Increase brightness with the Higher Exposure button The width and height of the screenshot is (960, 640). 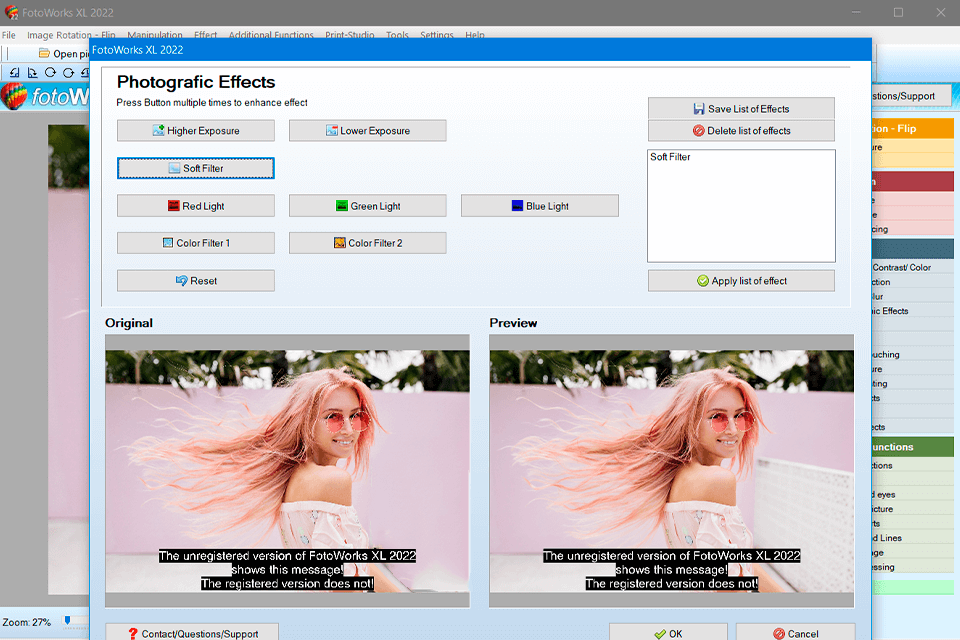coord(196,130)
